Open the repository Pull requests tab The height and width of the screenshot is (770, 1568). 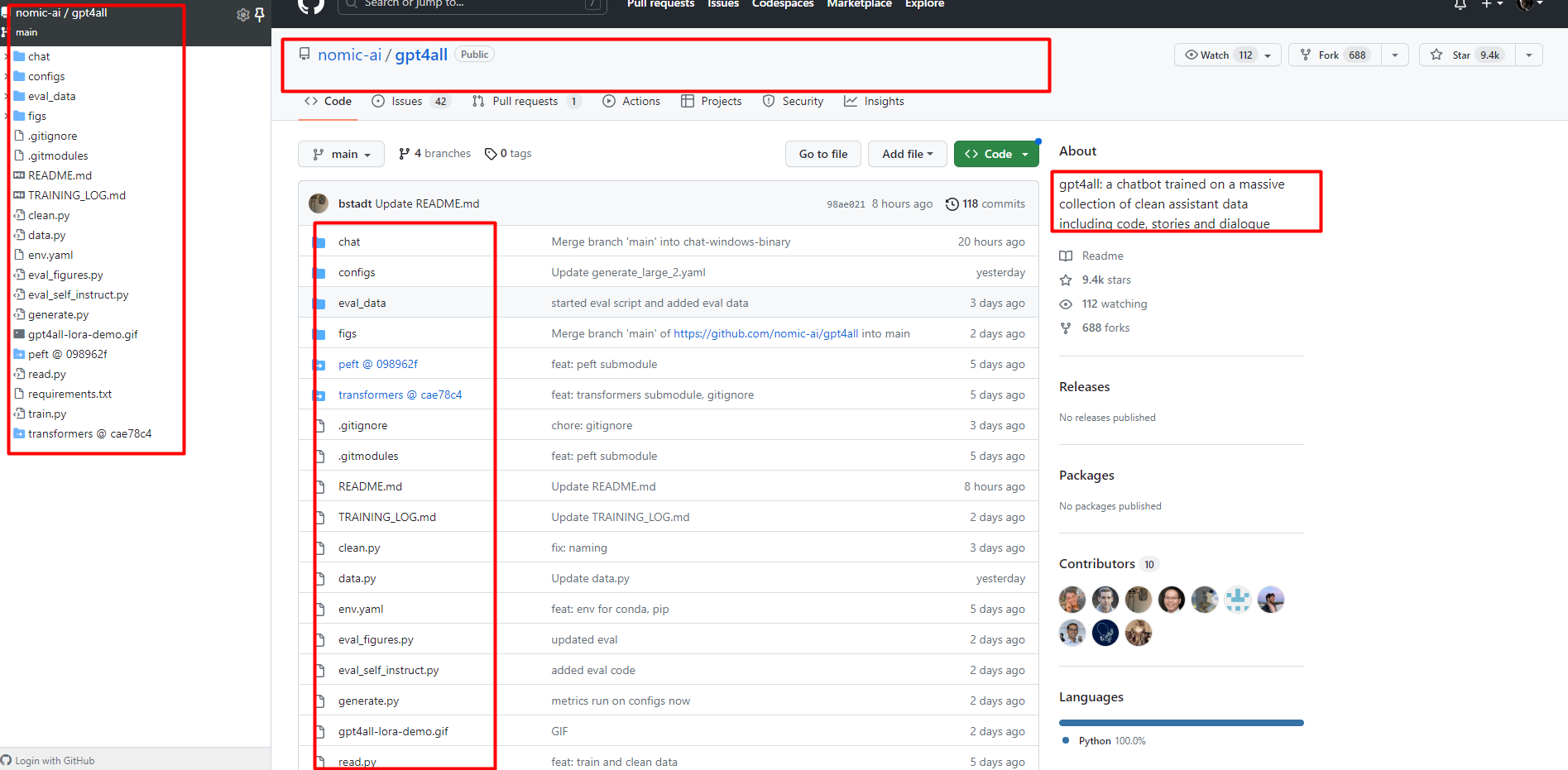click(x=526, y=101)
